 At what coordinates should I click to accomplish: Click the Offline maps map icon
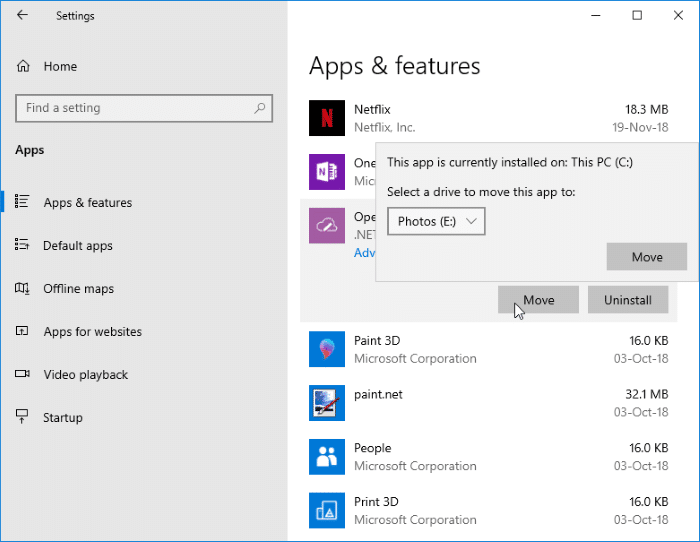(22, 288)
